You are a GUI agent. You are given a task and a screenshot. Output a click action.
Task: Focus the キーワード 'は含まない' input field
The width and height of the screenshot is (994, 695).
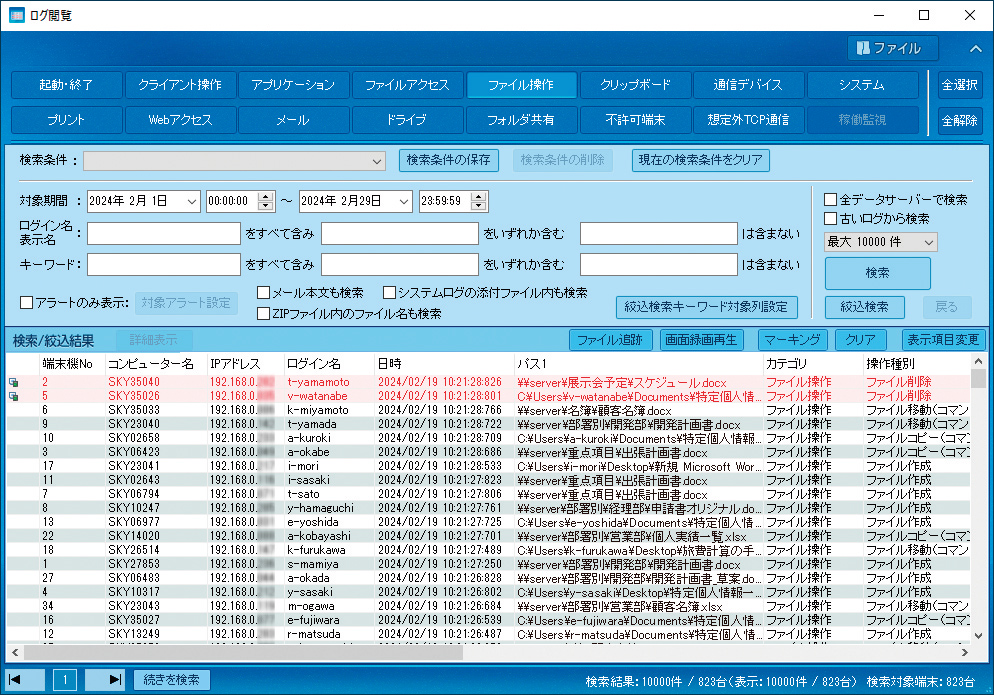click(659, 264)
